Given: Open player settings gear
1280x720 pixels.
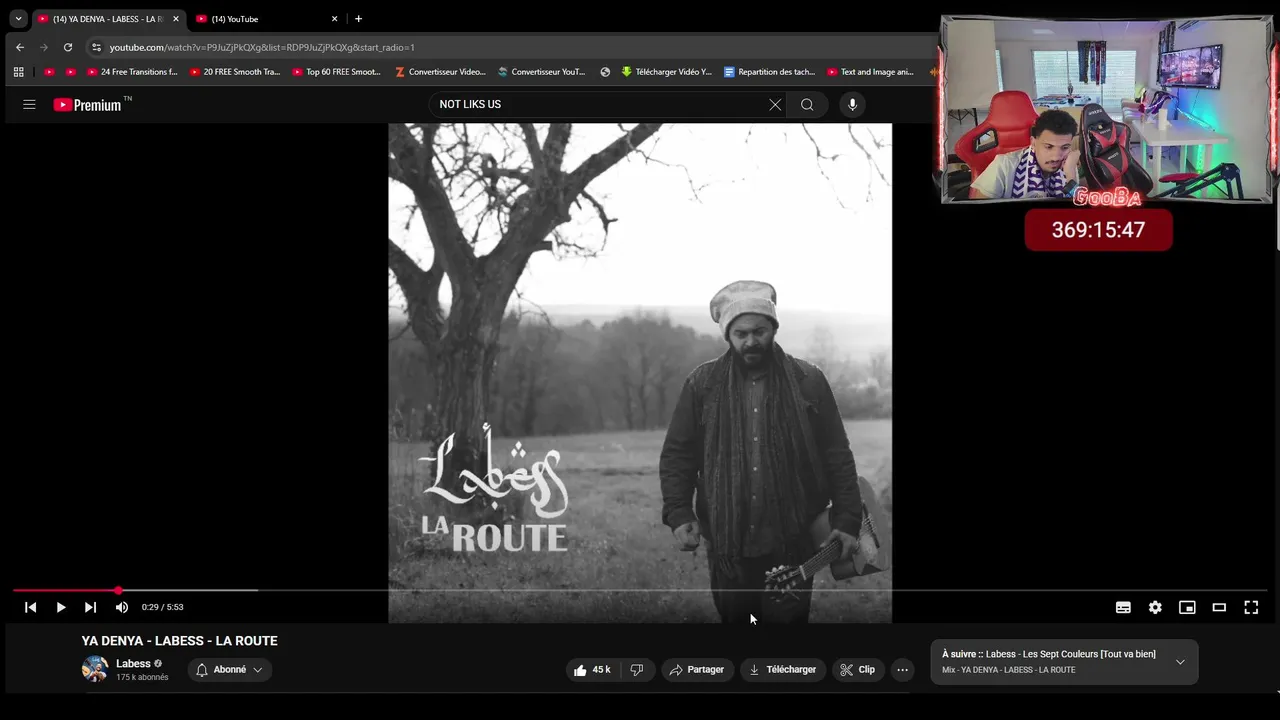Looking at the screenshot, I should pos(1155,607).
